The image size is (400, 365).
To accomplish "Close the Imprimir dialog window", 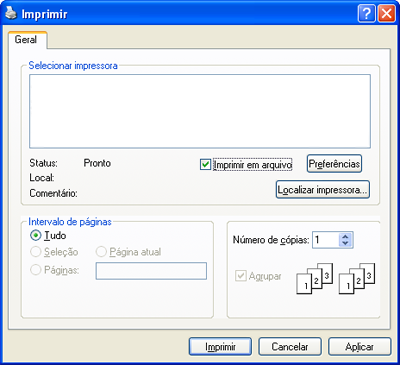I will (386, 14).
